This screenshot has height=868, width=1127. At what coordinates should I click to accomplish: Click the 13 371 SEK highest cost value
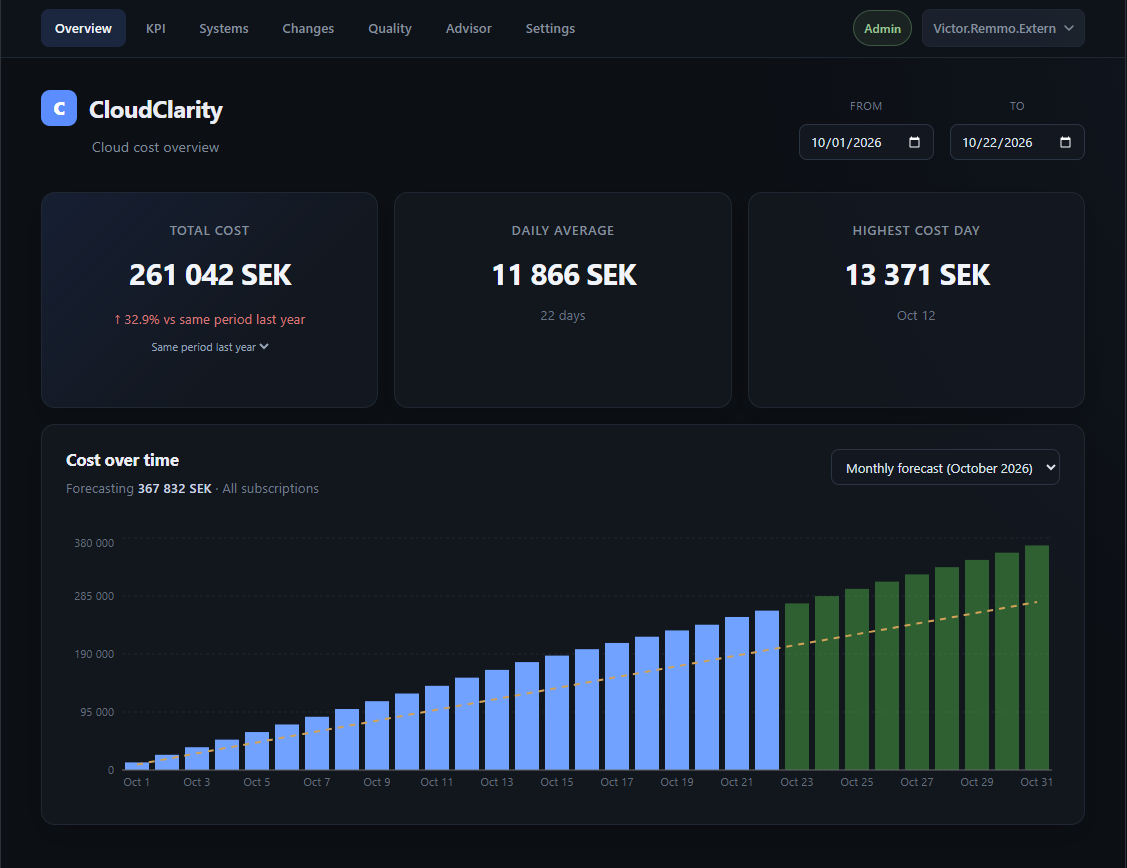click(x=917, y=274)
